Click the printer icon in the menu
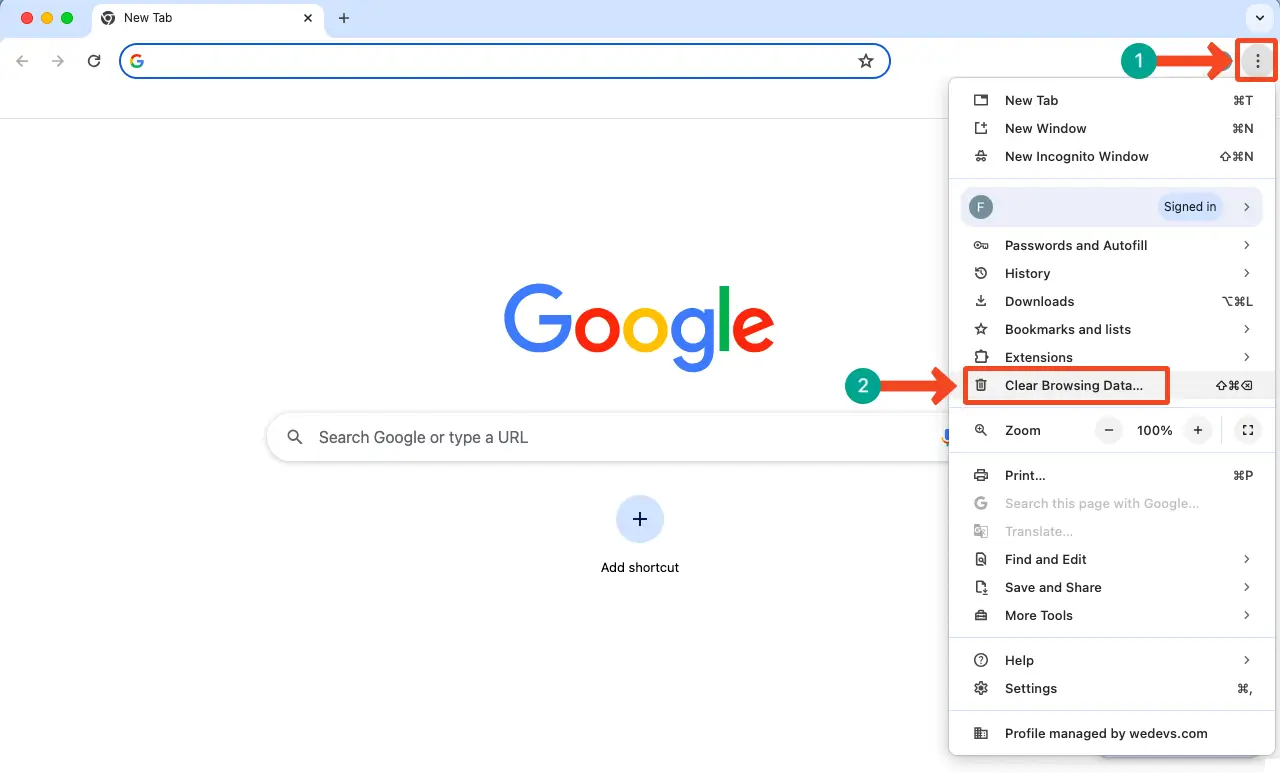The height and width of the screenshot is (773, 1280). point(981,475)
